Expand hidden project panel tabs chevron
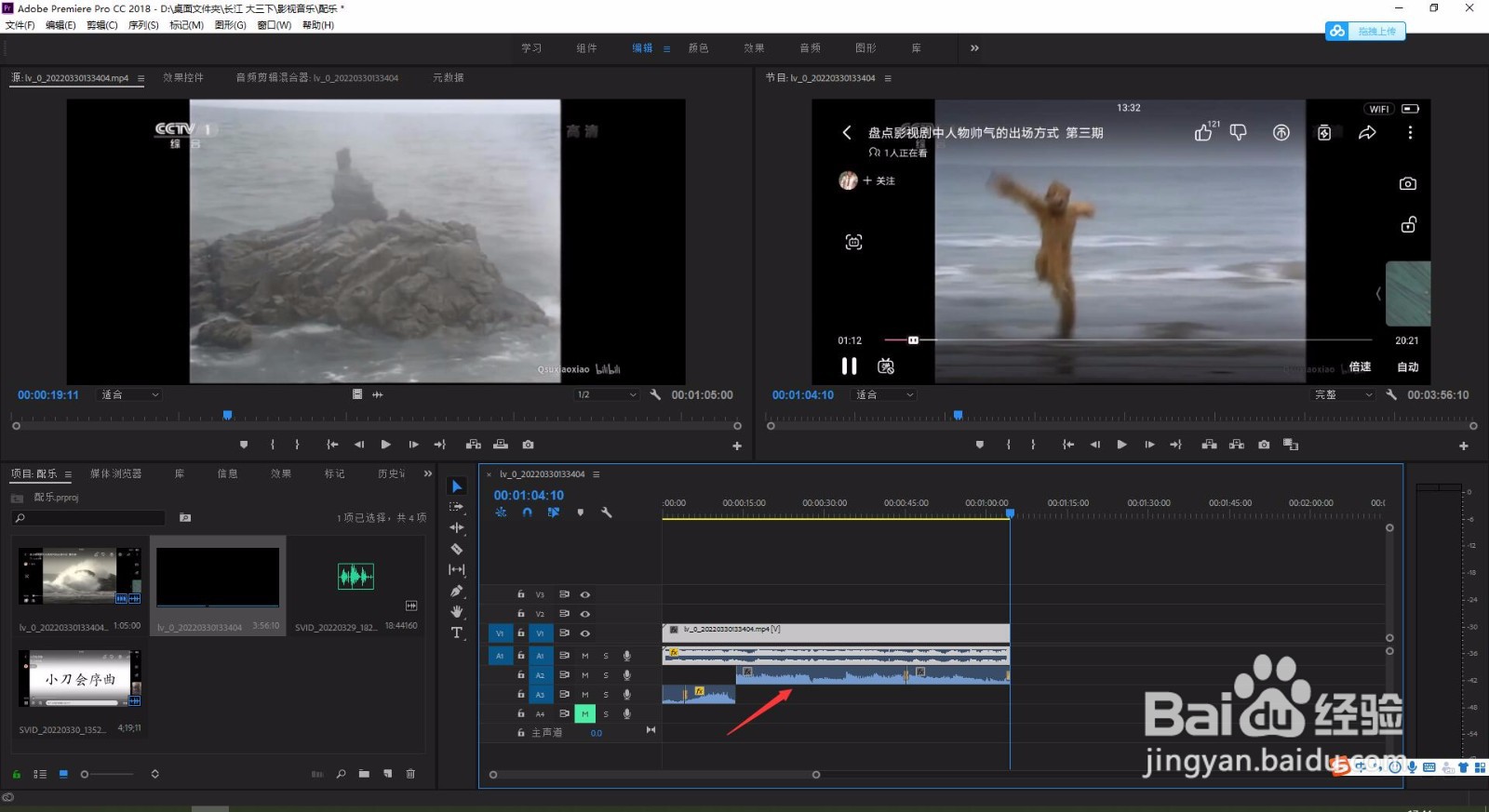Screen dimensions: 1489x812 (428, 473)
